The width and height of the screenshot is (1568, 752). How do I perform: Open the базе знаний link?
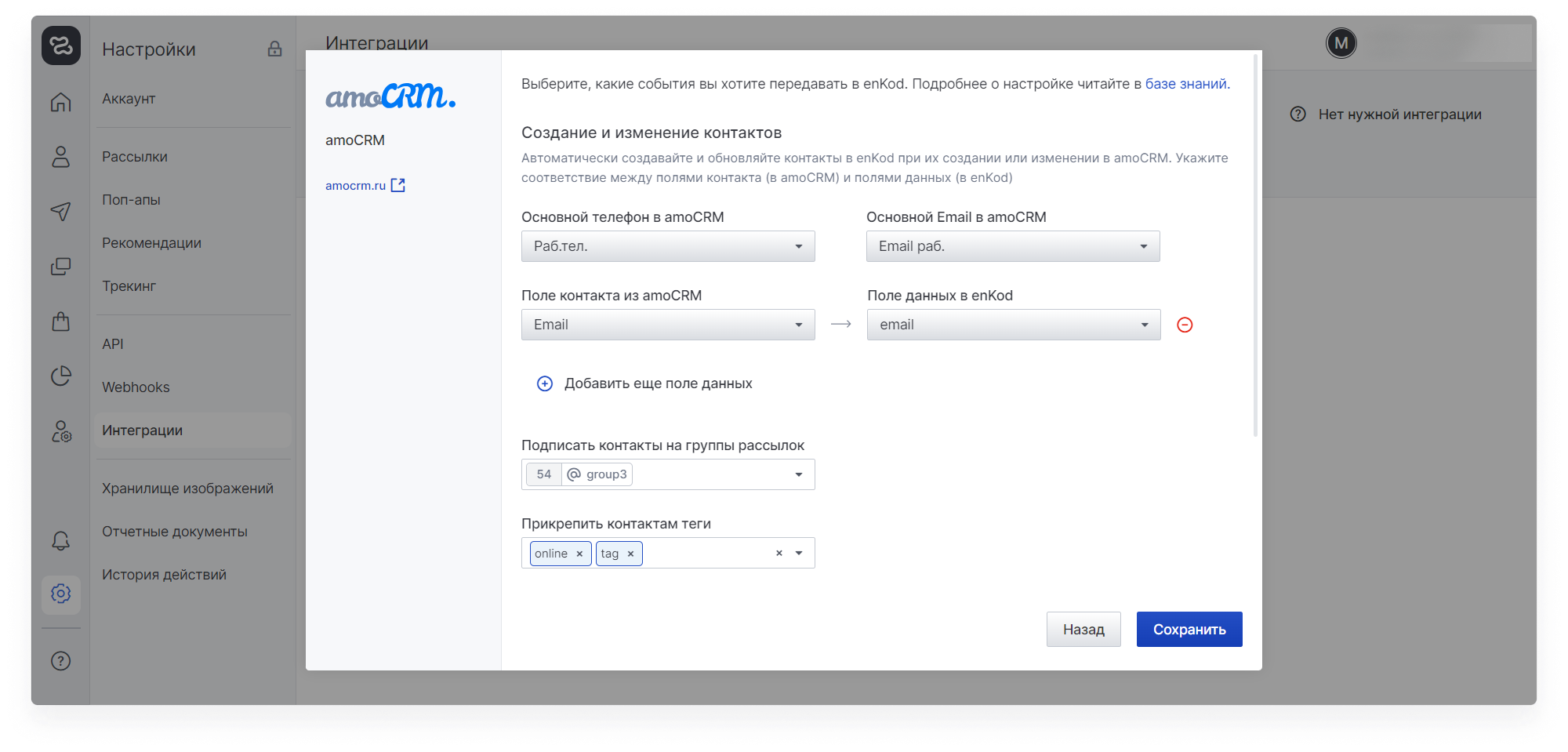[1187, 84]
